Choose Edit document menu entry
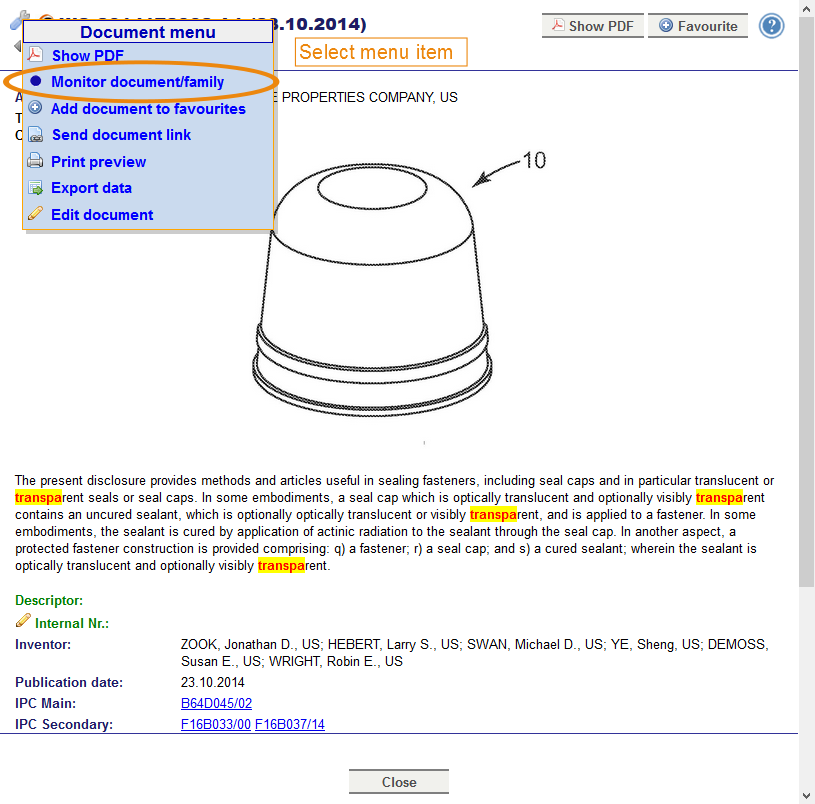This screenshot has width=815, height=804. (102, 215)
